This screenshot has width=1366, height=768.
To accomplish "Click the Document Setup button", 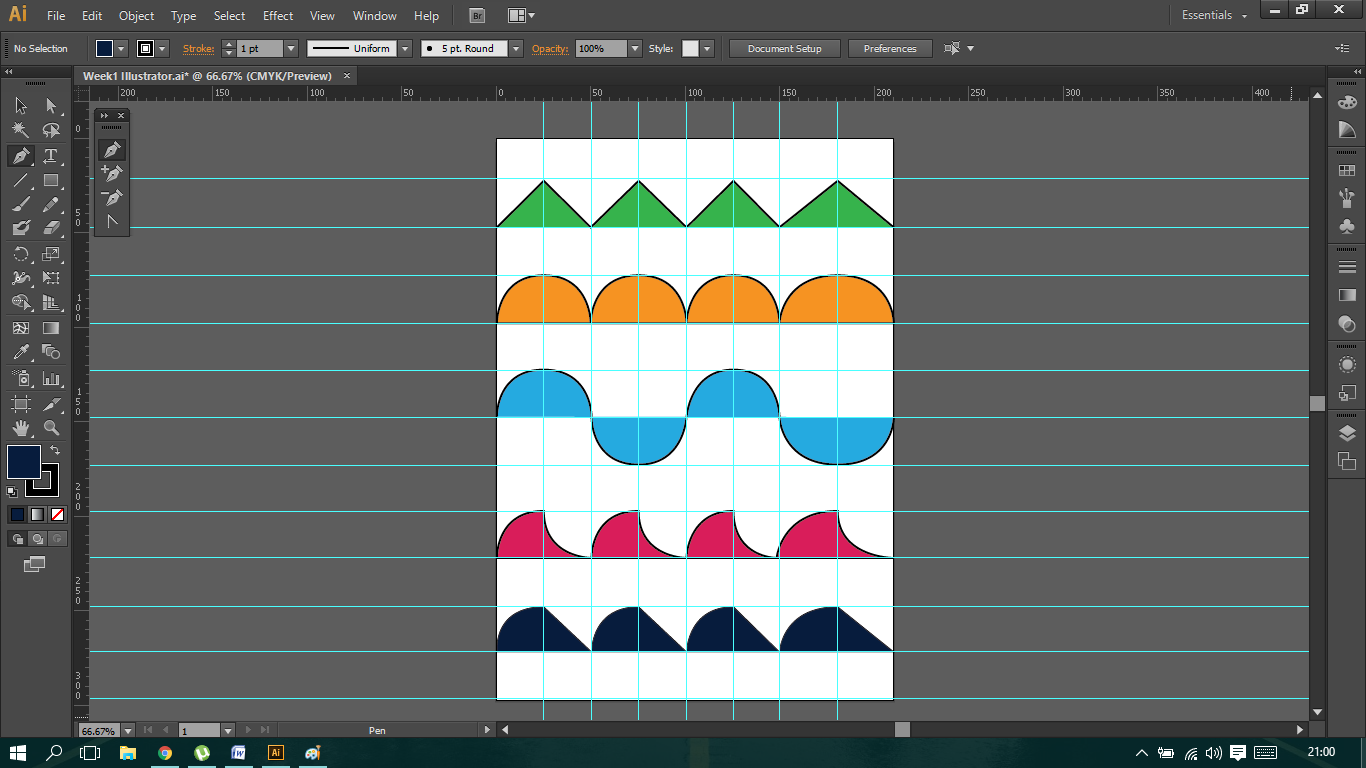I will pos(784,48).
